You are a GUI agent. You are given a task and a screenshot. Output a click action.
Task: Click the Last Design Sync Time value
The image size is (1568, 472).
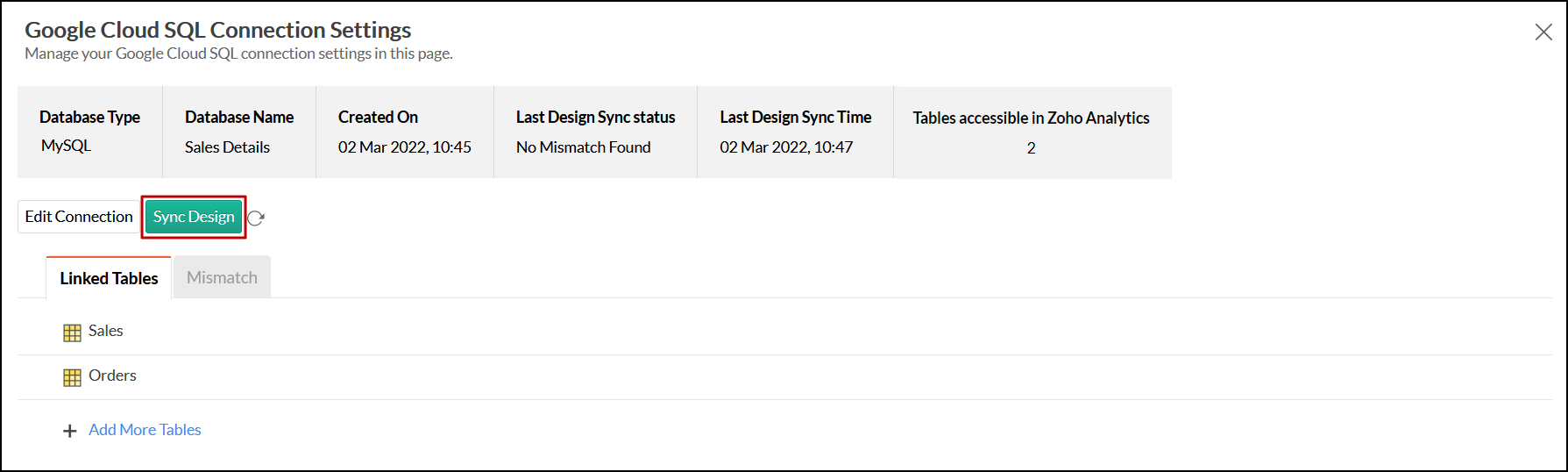(x=785, y=147)
